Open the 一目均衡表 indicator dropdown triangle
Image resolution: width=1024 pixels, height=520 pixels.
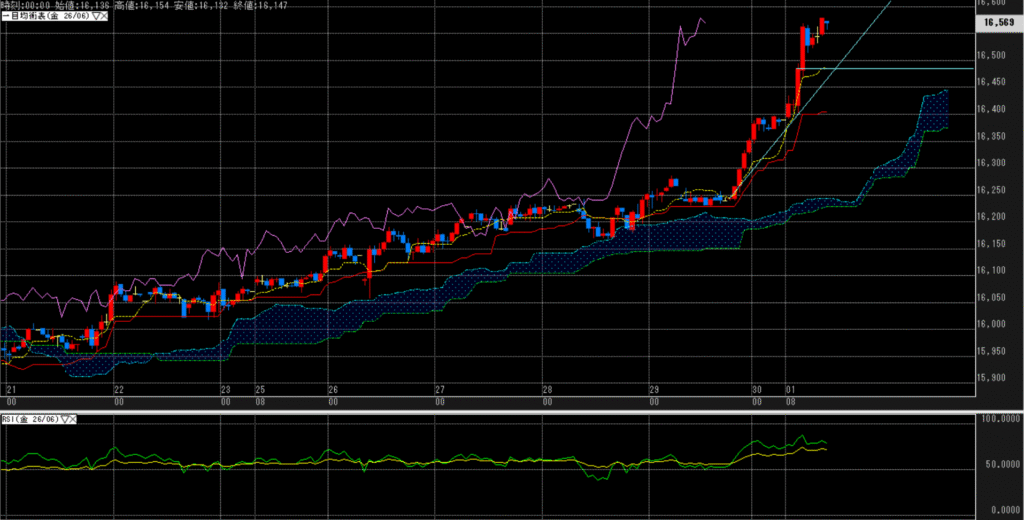pyautogui.click(x=94, y=17)
